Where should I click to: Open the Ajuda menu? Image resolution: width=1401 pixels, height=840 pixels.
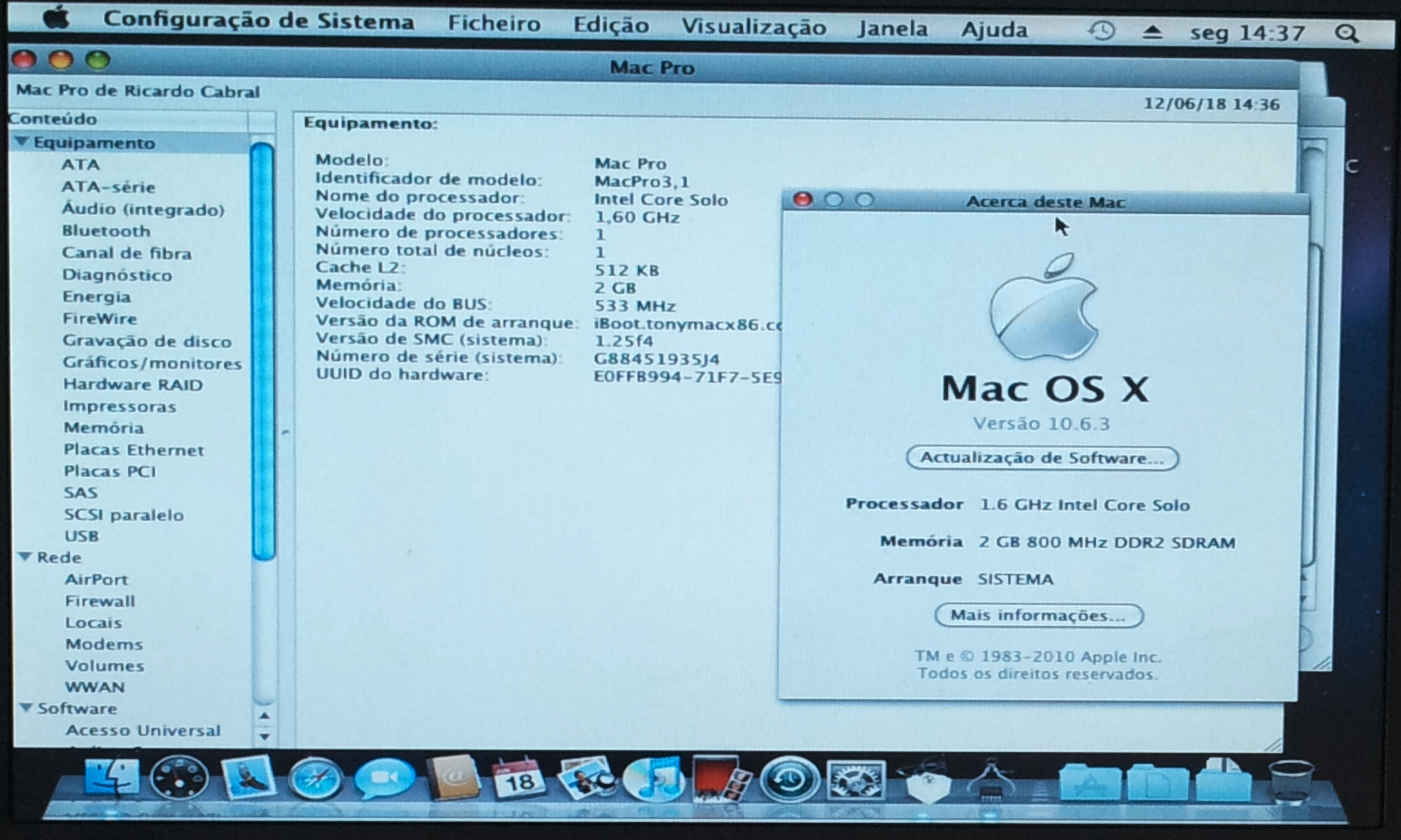pos(994,30)
